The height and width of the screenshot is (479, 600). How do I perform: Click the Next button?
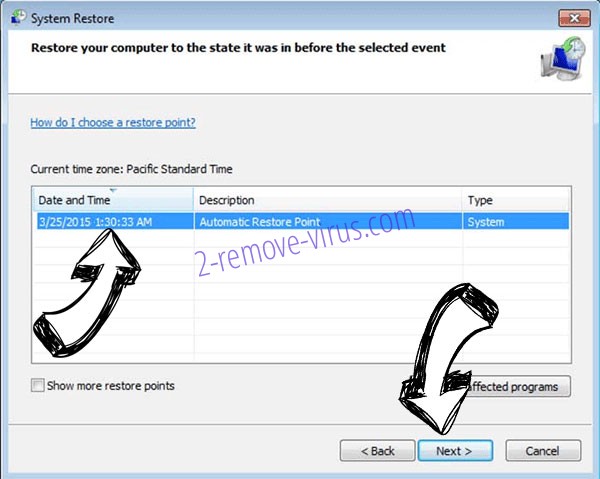tap(455, 451)
